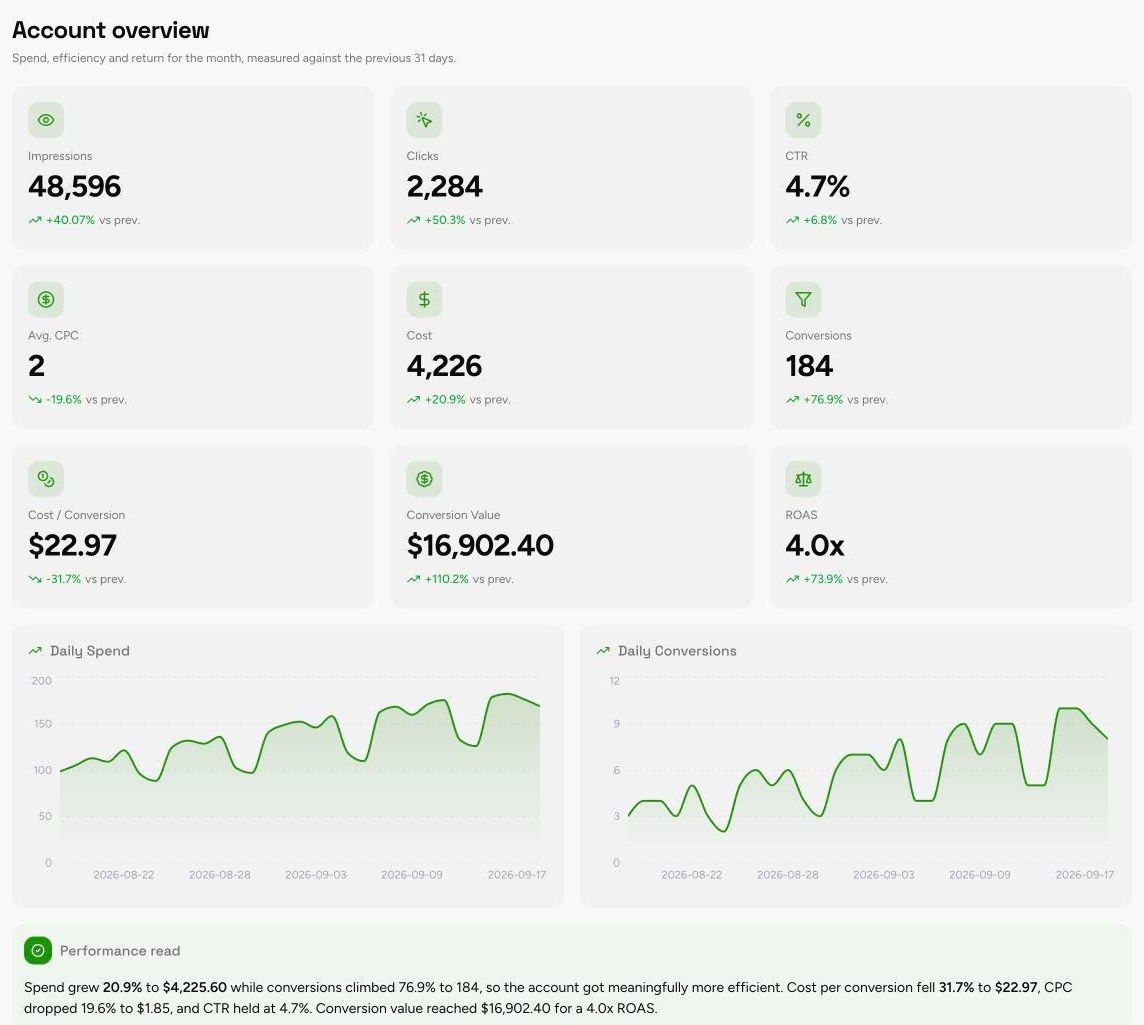Viewport: 1144px width, 1025px height.
Task: Click the trend arrow beside +6.8% on CTR
Action: pyautogui.click(x=792, y=220)
